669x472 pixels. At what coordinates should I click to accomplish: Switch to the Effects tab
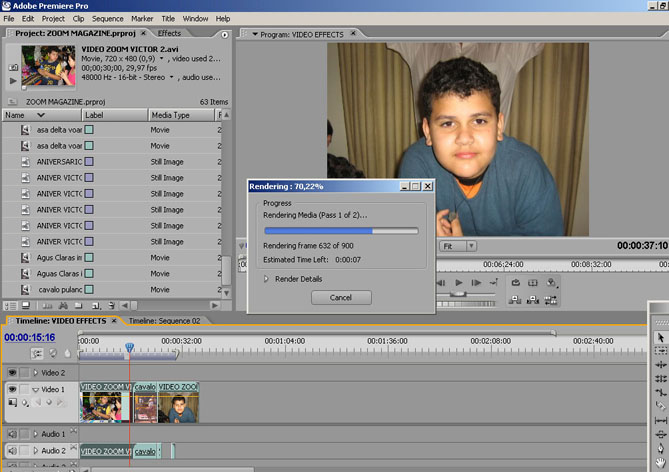click(x=169, y=33)
